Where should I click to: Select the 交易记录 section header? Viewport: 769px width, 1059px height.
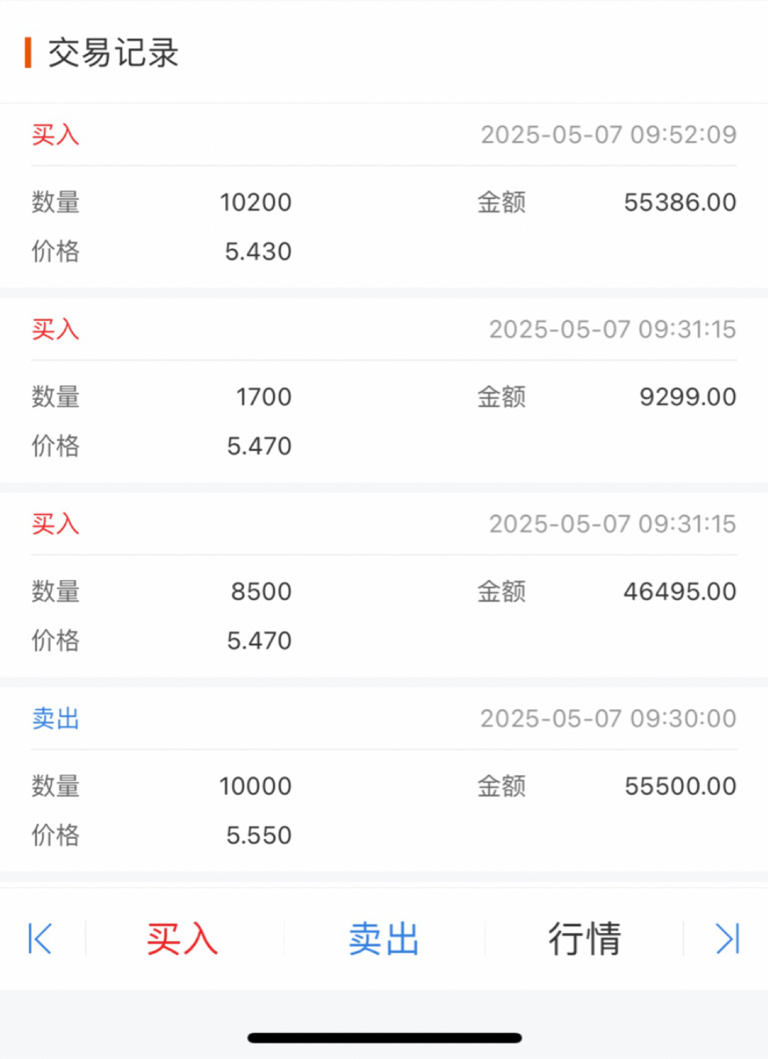pos(113,53)
